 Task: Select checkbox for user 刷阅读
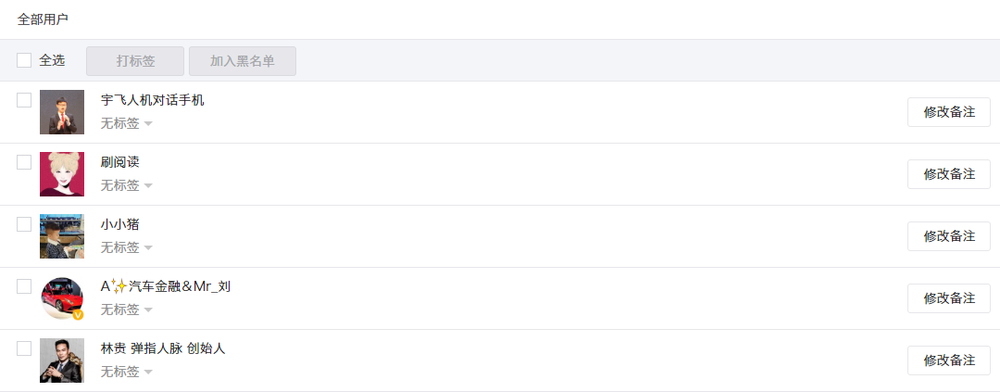24,163
